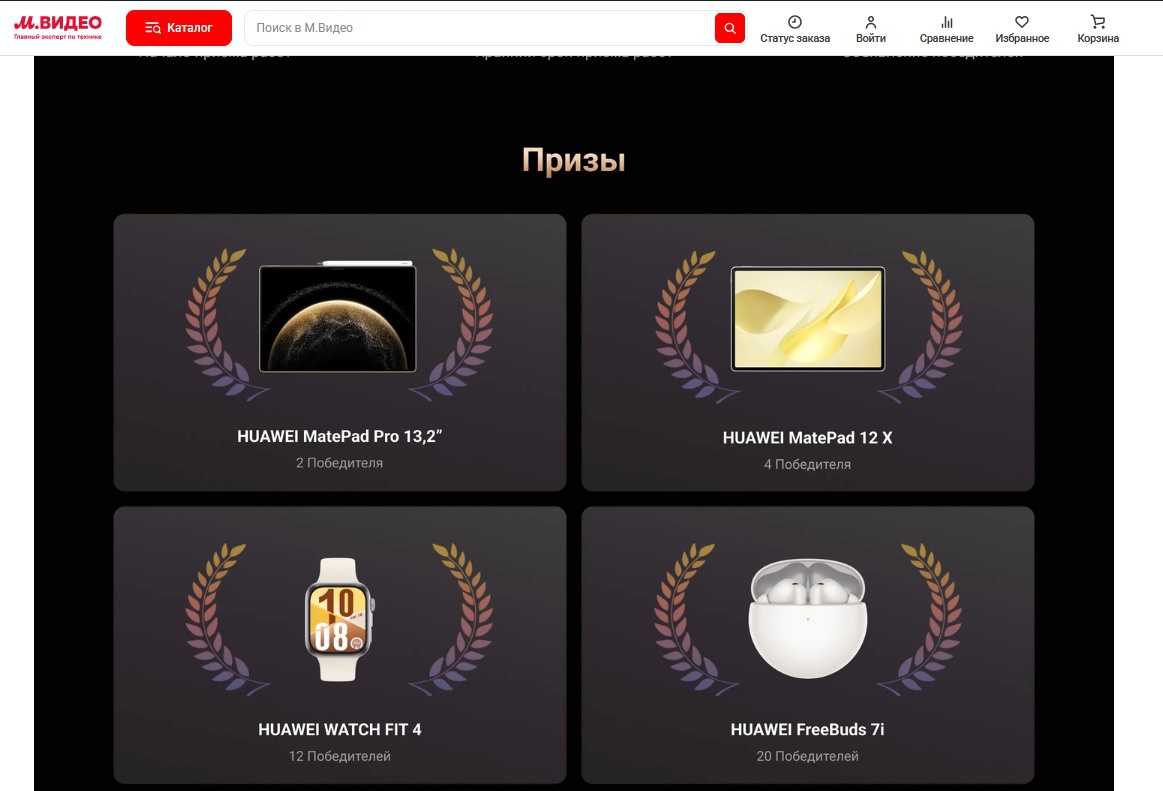
Task: Open the Корзина cart icon
Action: (x=1098, y=21)
